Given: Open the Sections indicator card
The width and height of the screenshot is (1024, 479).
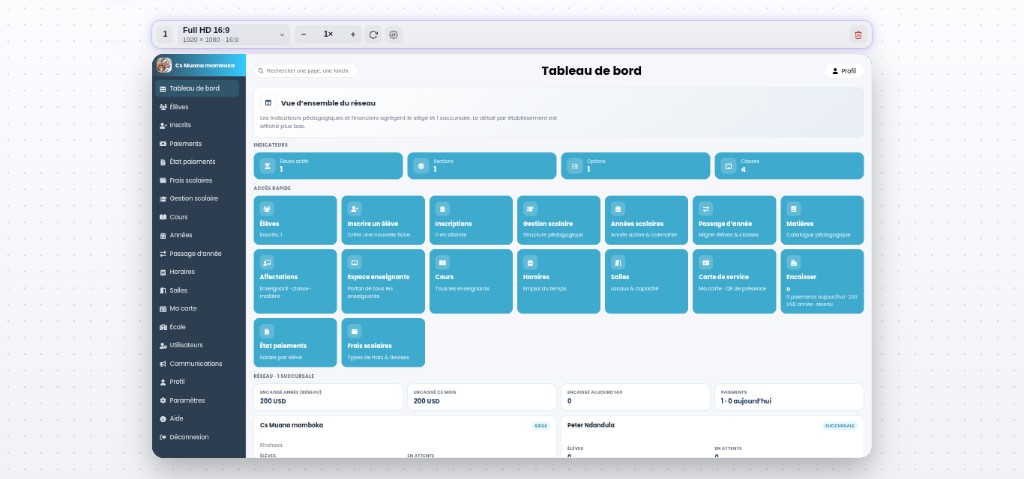Looking at the screenshot, I should 482,166.
